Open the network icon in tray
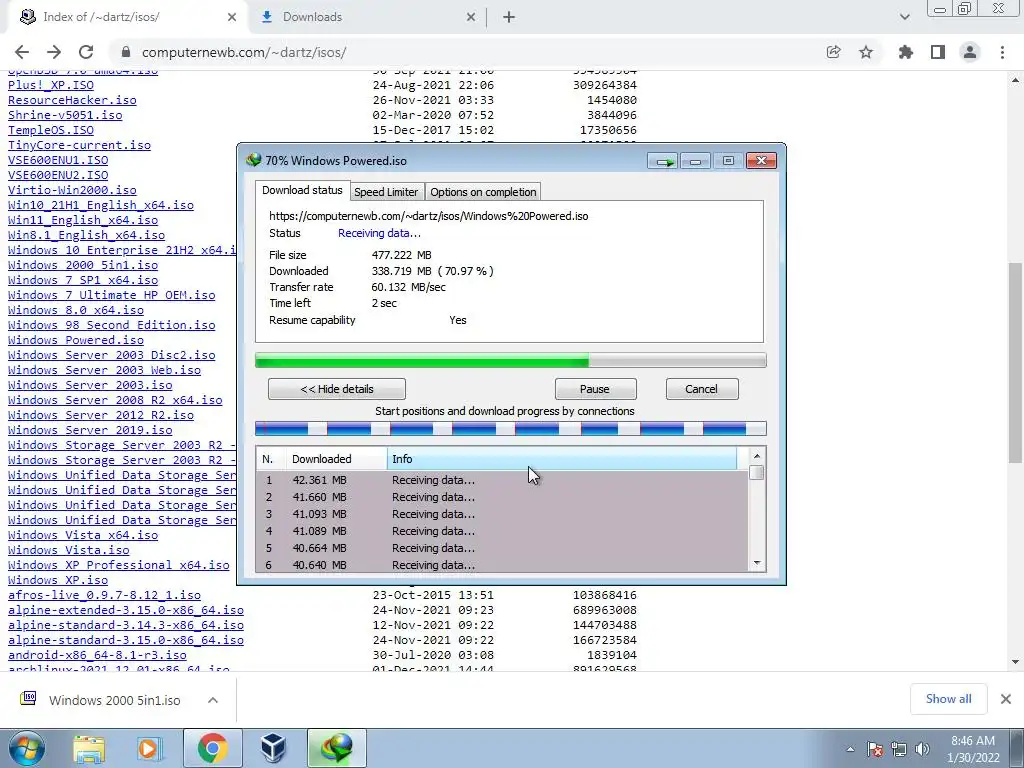Screen dimensions: 1024x768 pyautogui.click(x=899, y=750)
